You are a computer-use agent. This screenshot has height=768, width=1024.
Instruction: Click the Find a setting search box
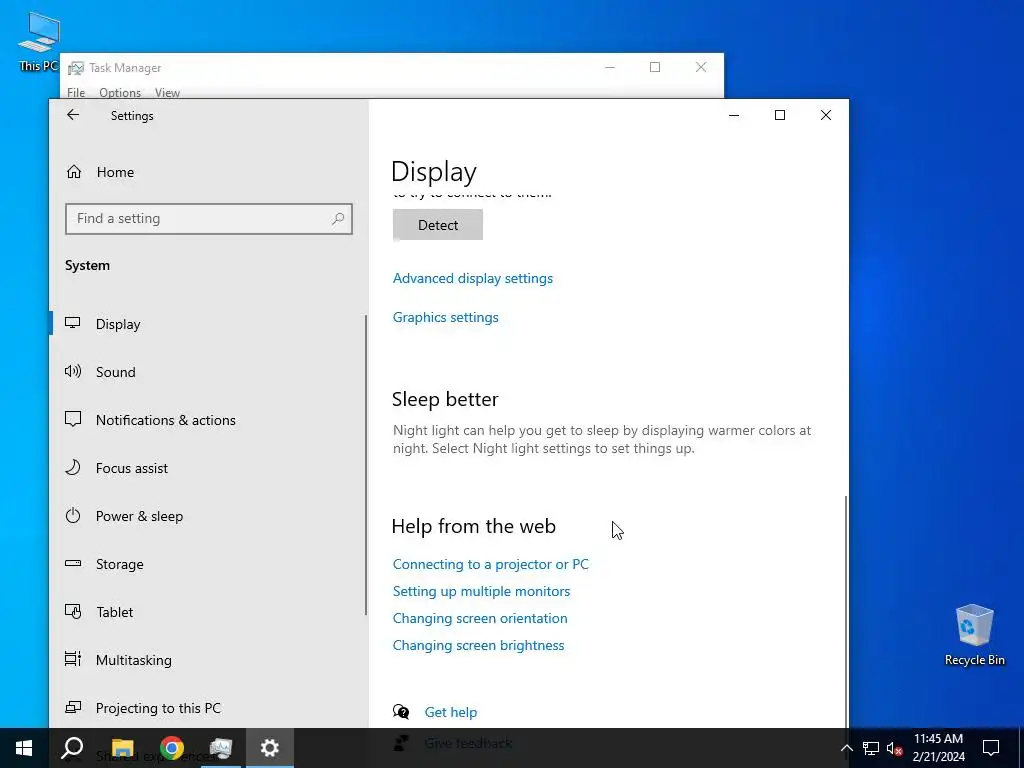pos(209,219)
